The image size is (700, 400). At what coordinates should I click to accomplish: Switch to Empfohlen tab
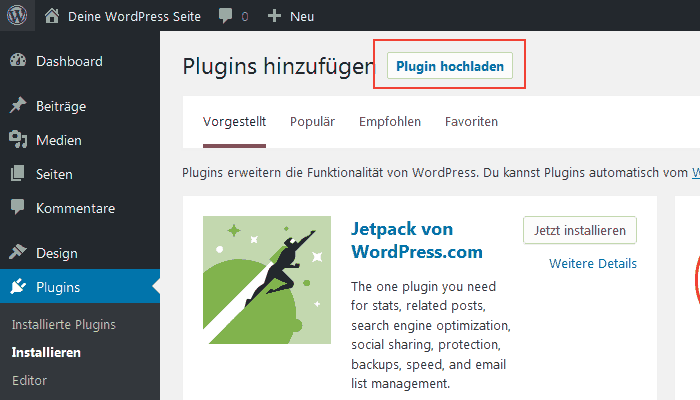(x=390, y=121)
